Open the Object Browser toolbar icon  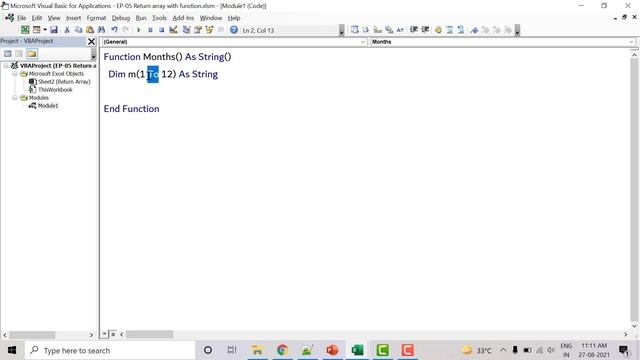[209, 30]
